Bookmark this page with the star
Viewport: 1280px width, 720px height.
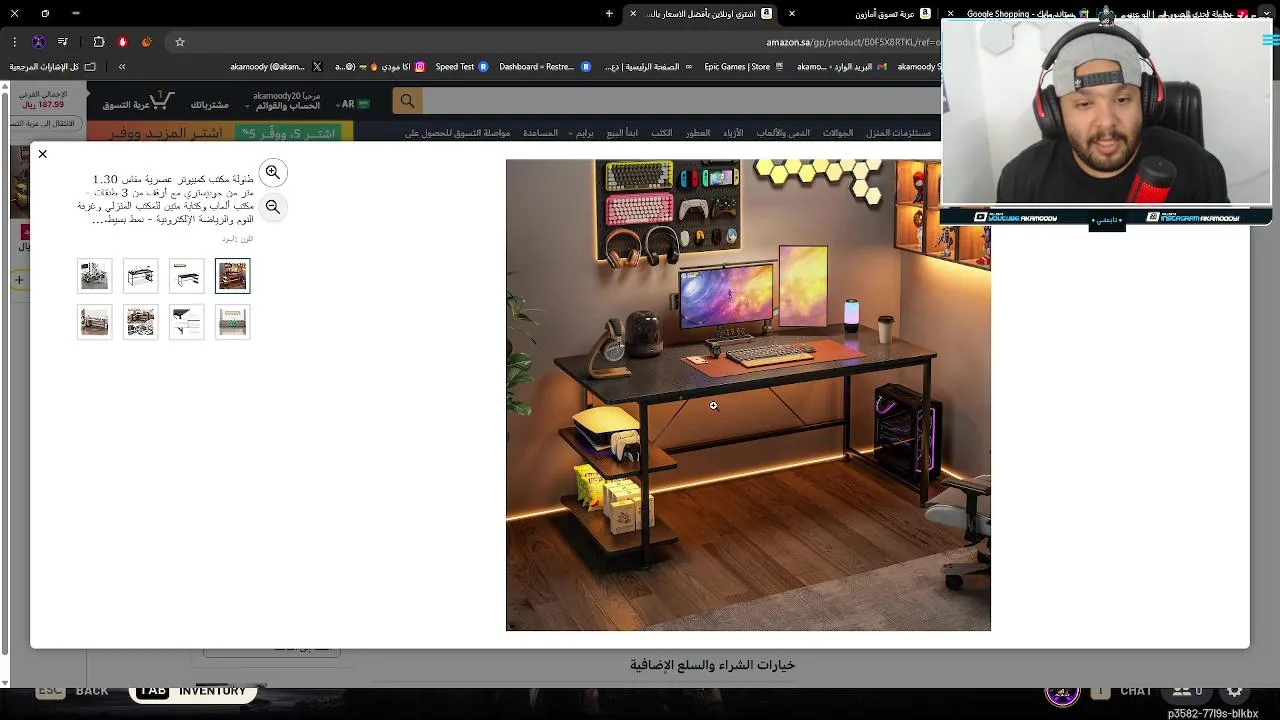(x=180, y=42)
